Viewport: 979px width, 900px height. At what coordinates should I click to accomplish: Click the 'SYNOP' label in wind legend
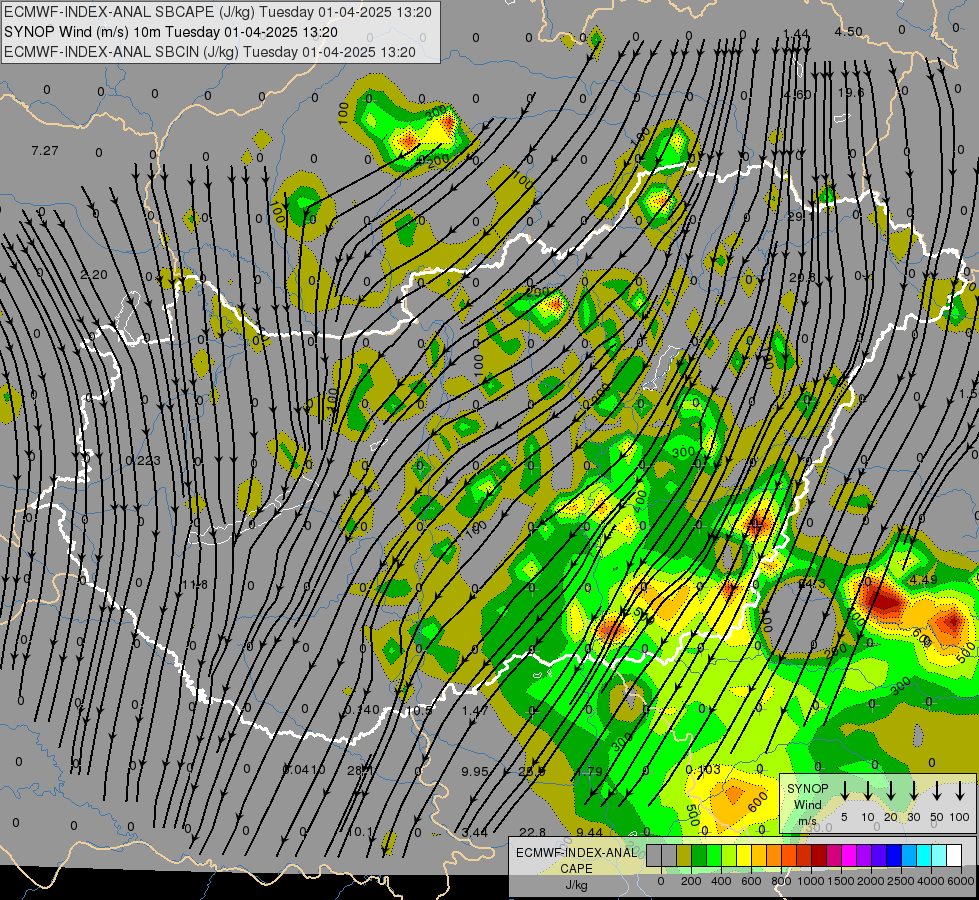807,788
